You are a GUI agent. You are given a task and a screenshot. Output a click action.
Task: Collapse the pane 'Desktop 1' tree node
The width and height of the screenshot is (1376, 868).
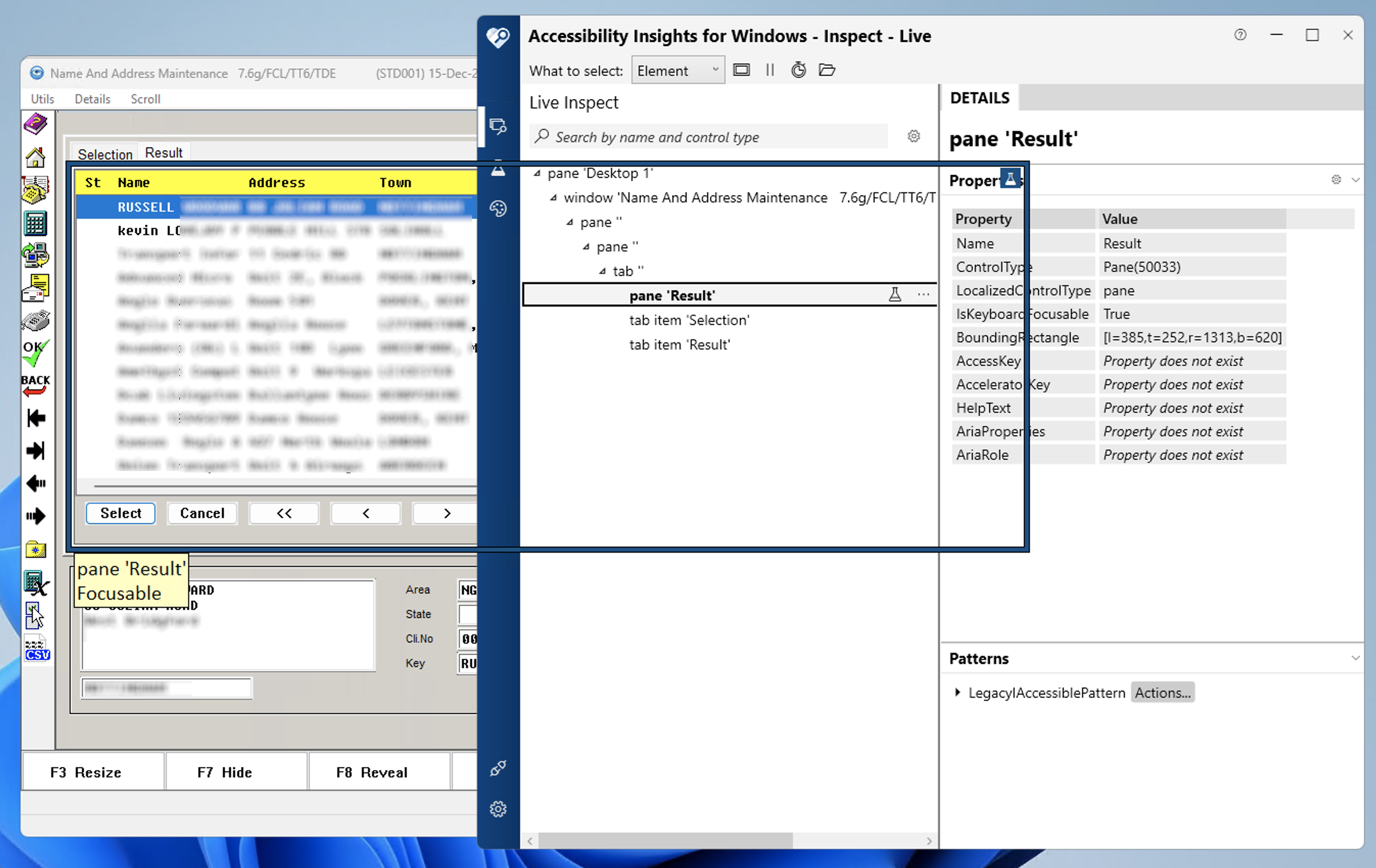coord(537,173)
